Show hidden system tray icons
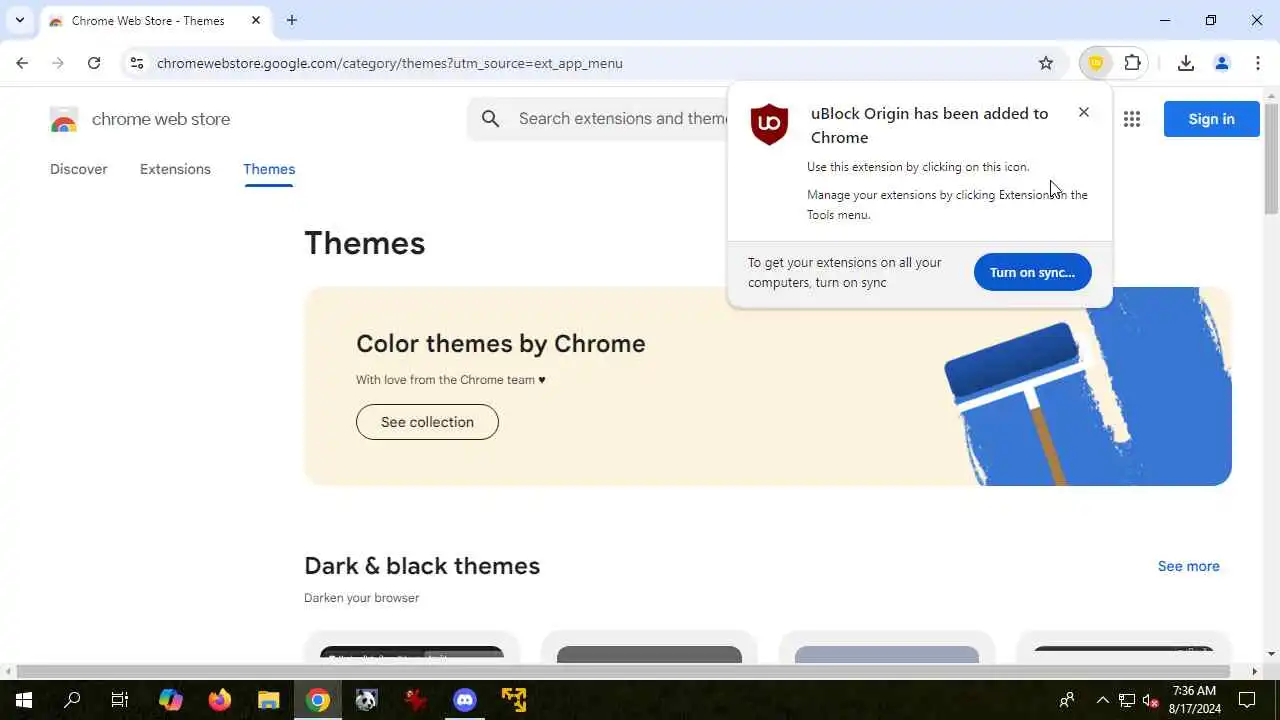The width and height of the screenshot is (1280, 720). (x=1103, y=700)
